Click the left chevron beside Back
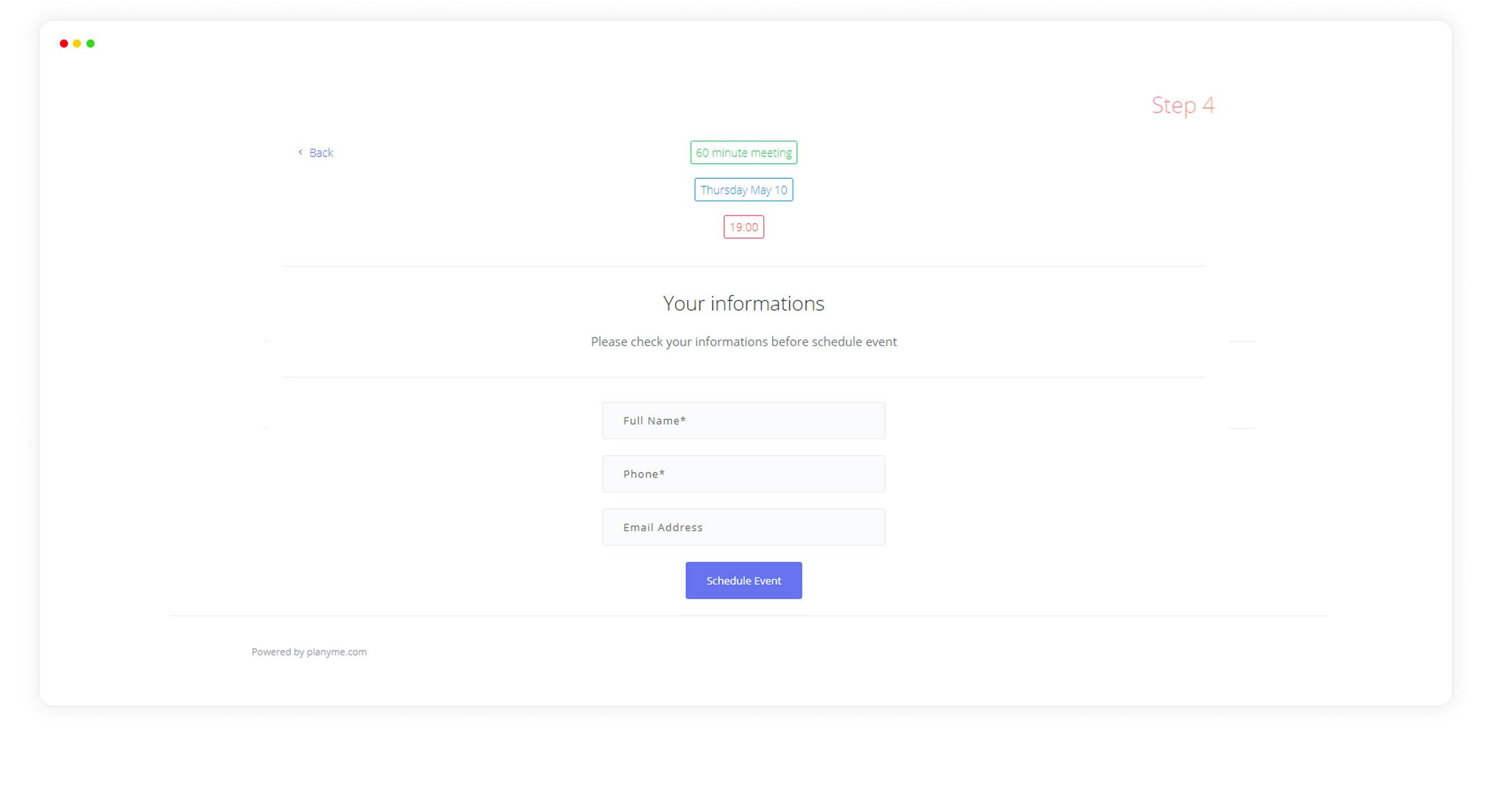This screenshot has height=812, width=1497. (300, 152)
